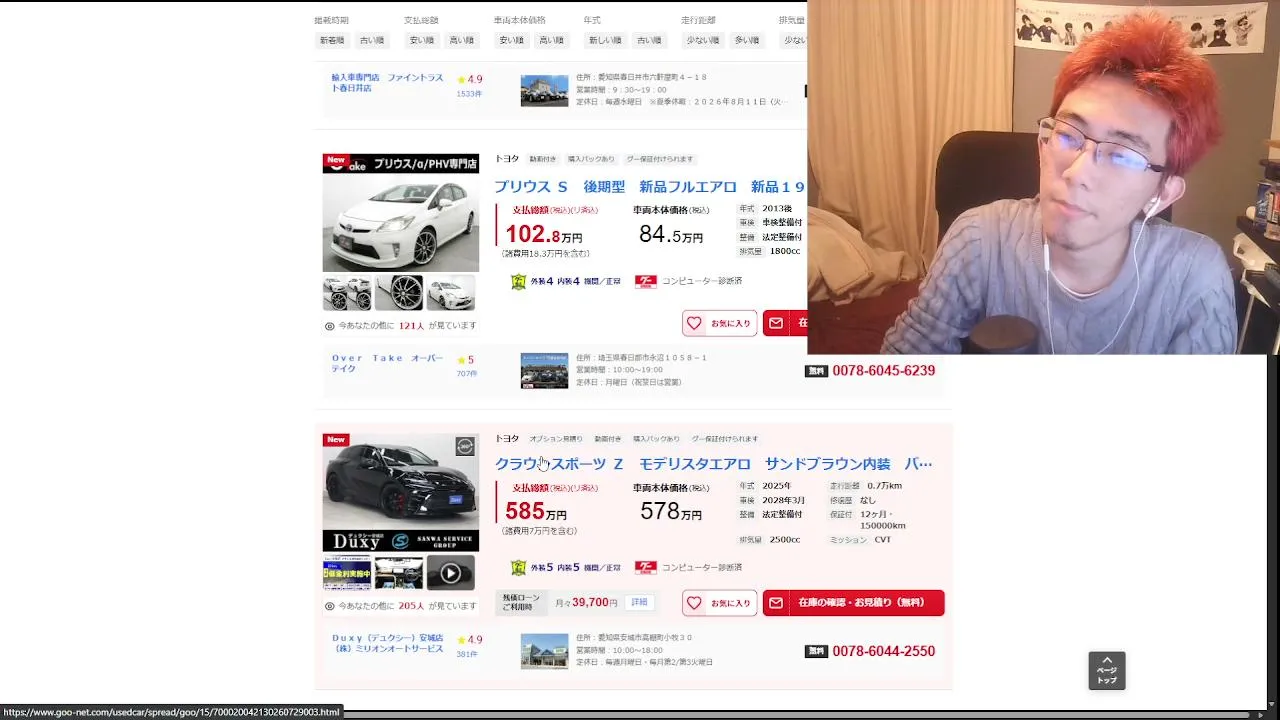Sort 掲載時期 by 古い順
Screen dimensions: 1280x720
pos(372,40)
